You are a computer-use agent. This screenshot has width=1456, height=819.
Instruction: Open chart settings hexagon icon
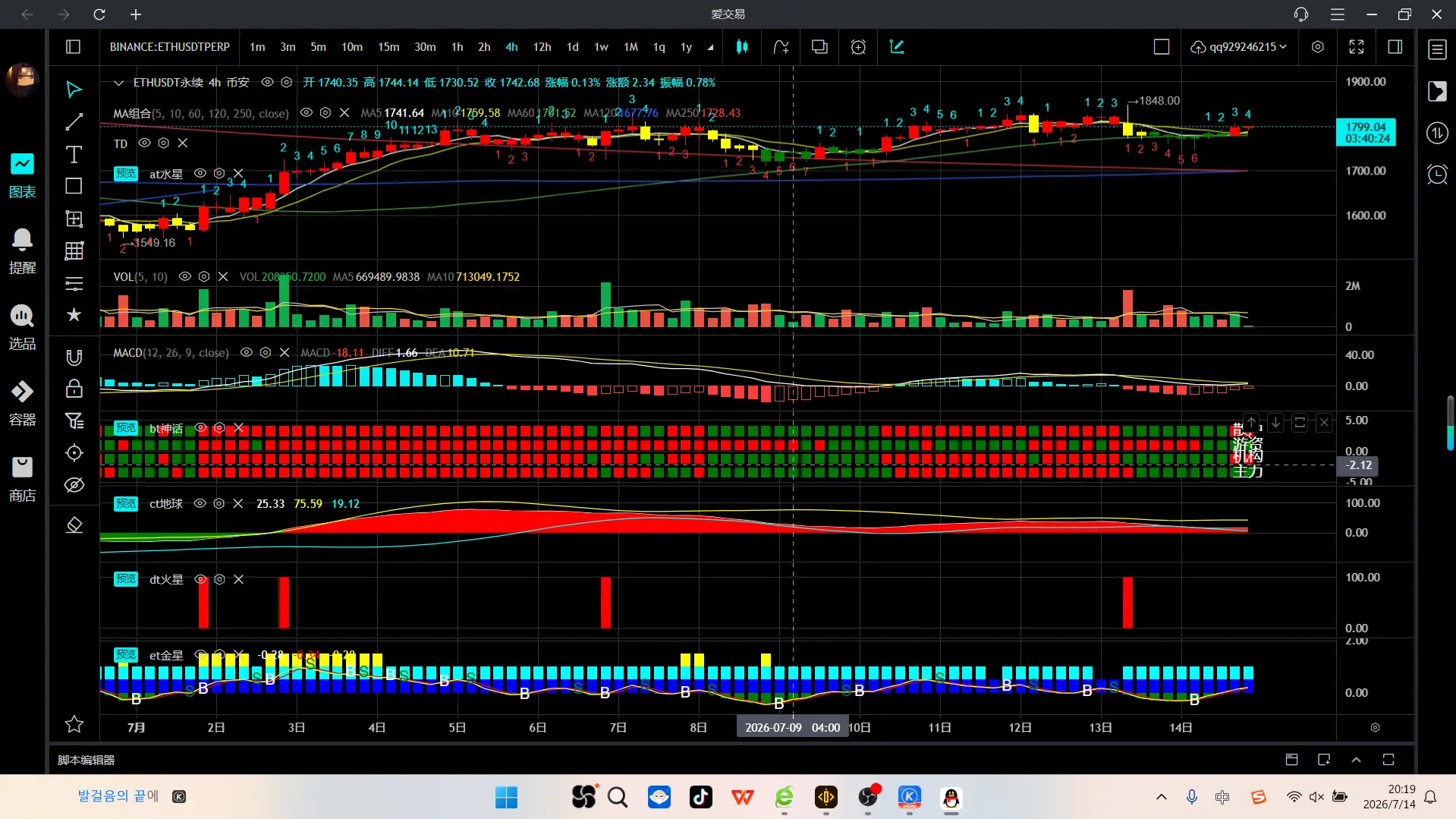[1318, 47]
